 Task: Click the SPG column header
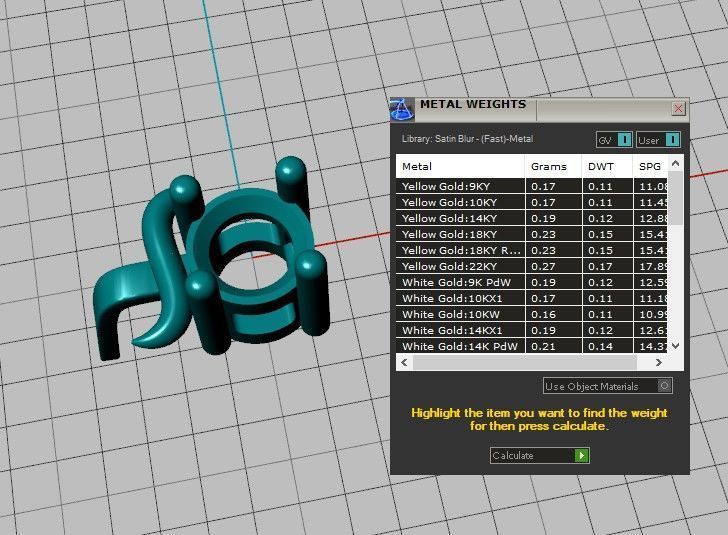click(650, 166)
